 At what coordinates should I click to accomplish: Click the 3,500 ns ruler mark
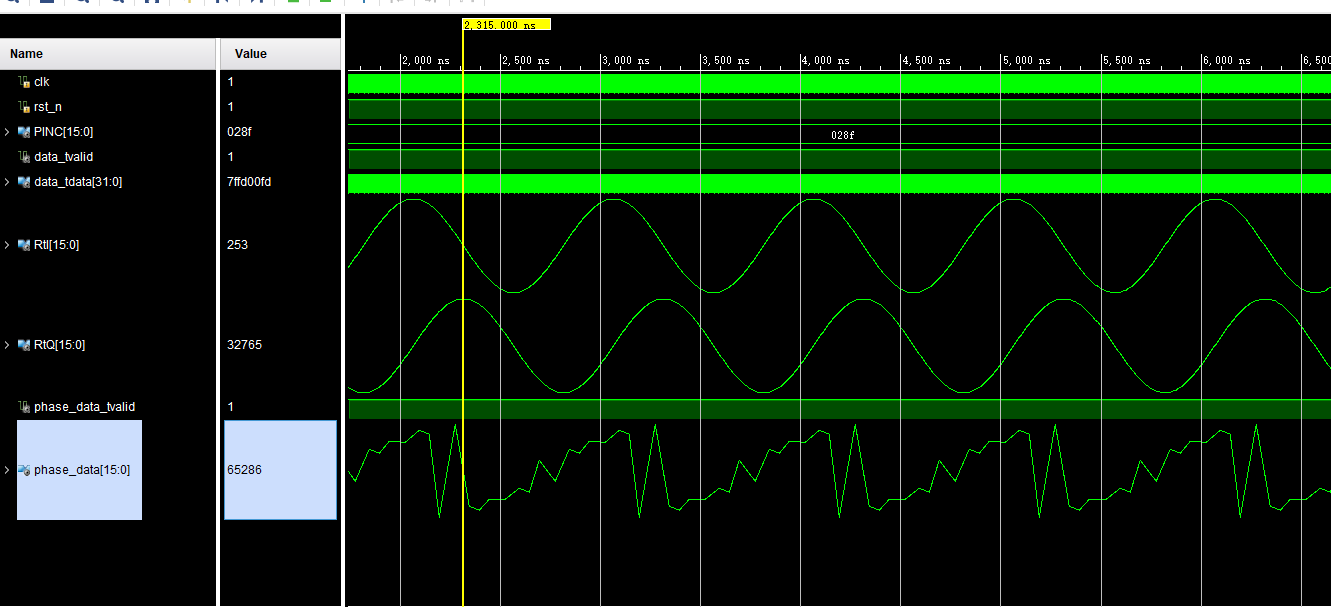tap(726, 60)
